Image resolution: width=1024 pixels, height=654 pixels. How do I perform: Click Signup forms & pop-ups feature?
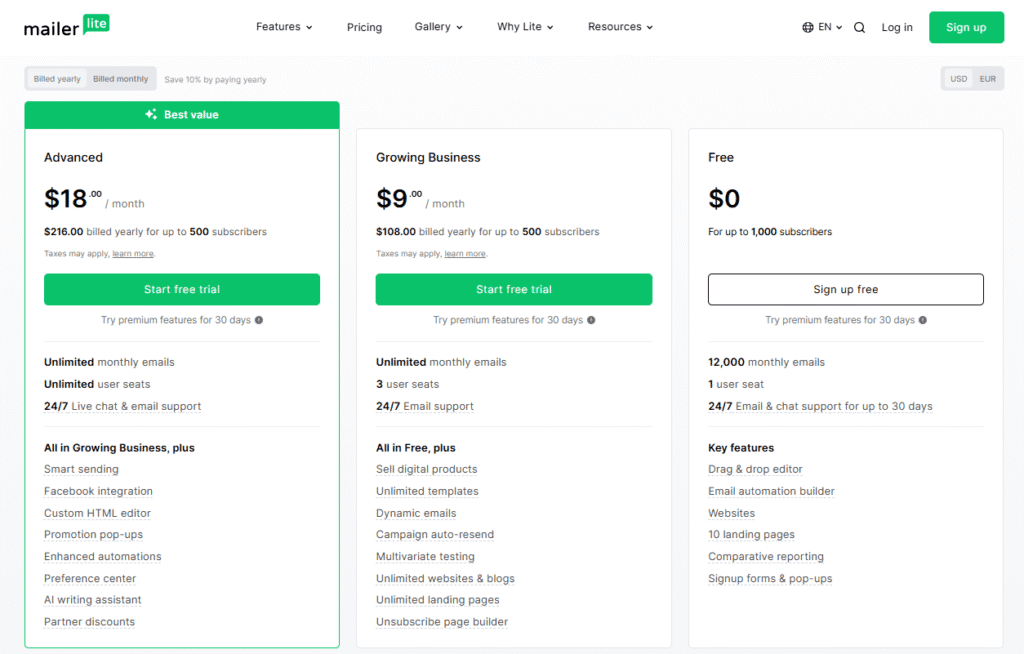[x=770, y=579]
